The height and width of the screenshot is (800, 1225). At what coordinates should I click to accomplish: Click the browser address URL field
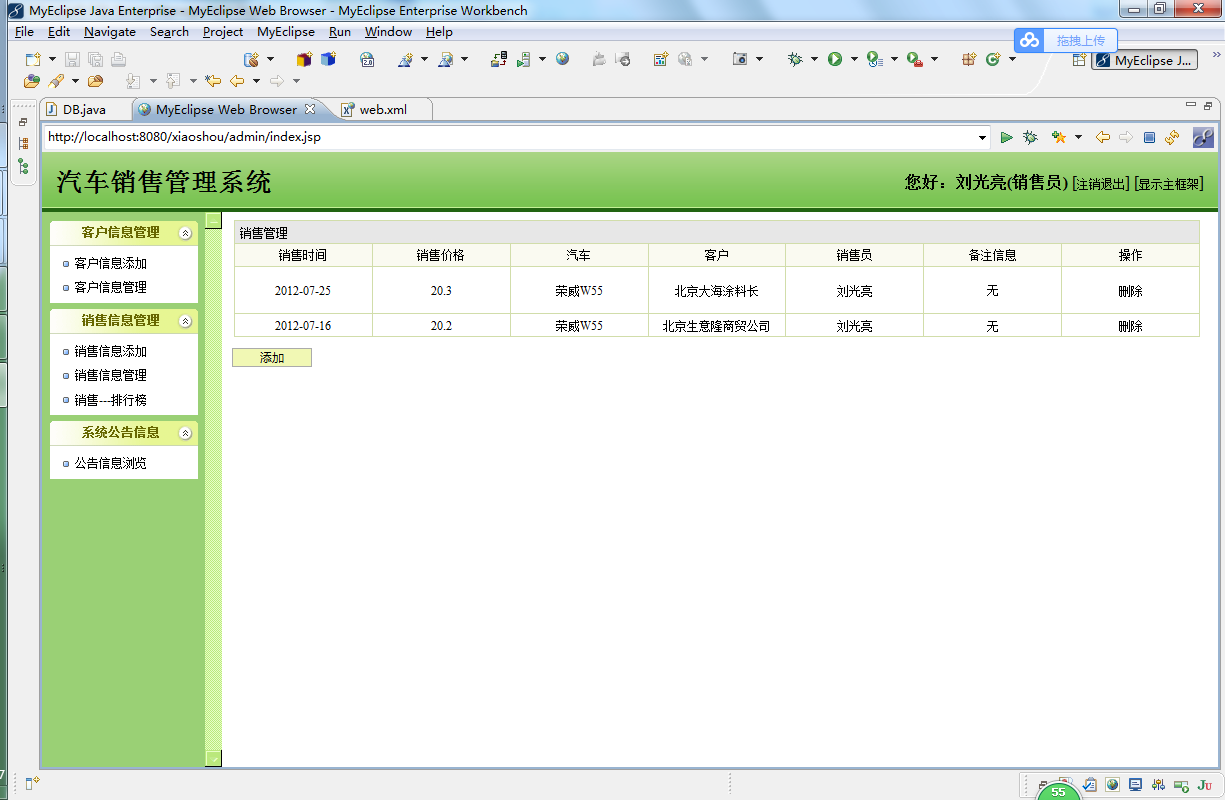[x=508, y=137]
